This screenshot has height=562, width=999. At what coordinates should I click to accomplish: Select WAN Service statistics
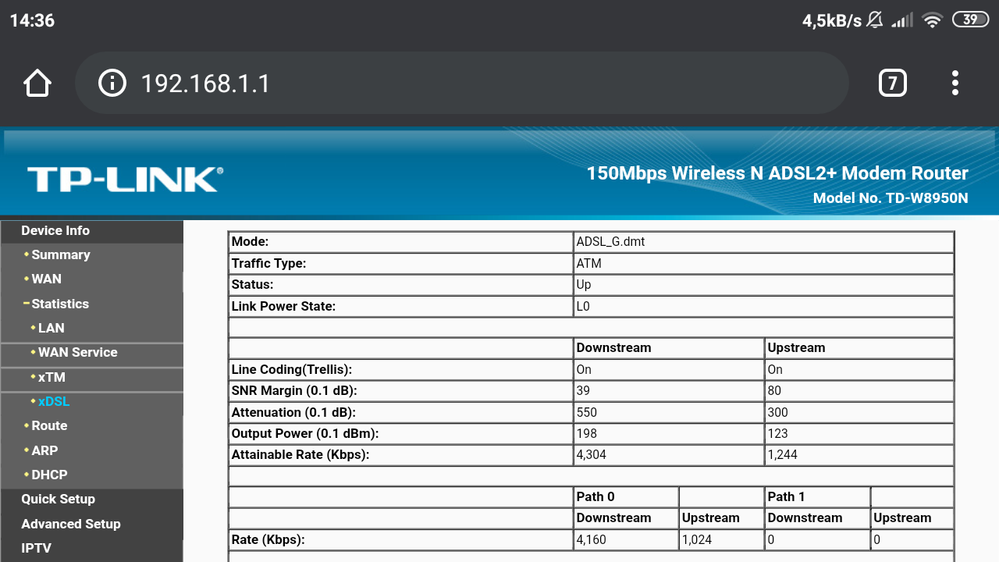(77, 353)
